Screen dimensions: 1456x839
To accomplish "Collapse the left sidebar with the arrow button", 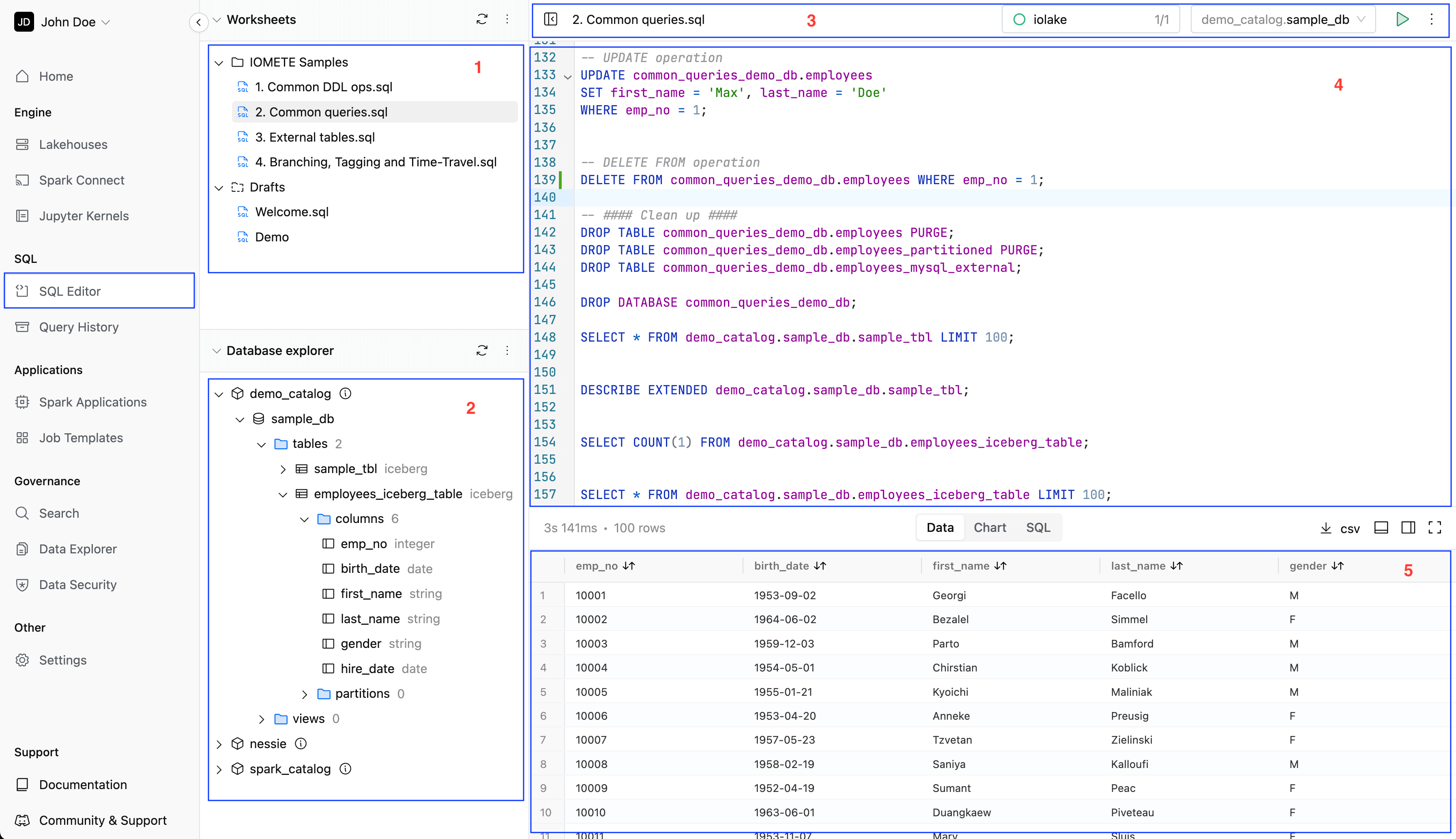I will 199,22.
